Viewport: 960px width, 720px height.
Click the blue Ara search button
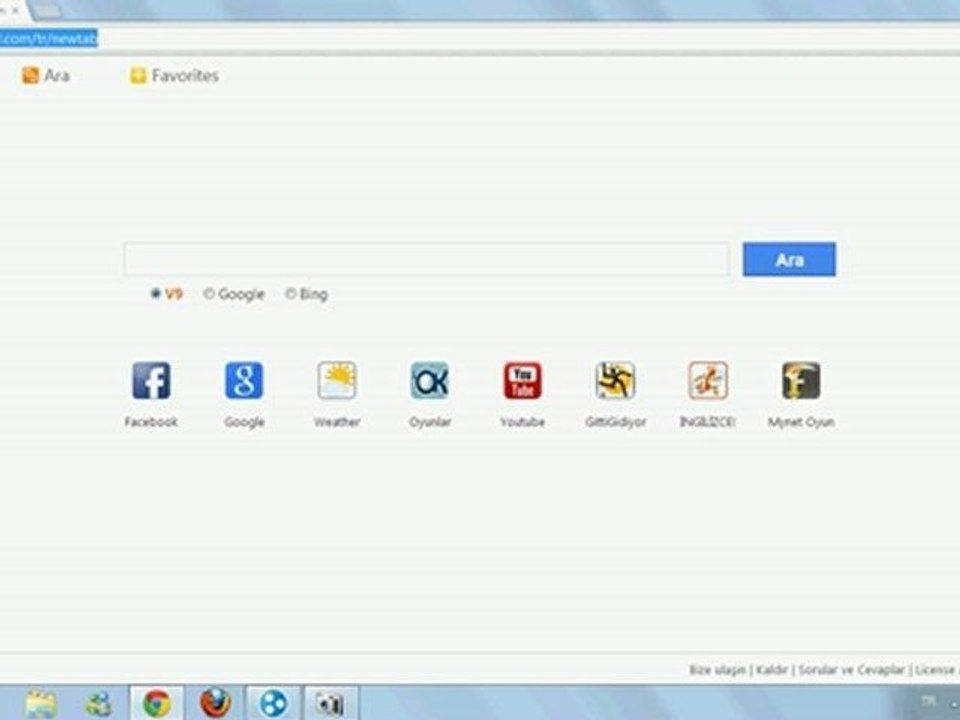coord(789,260)
